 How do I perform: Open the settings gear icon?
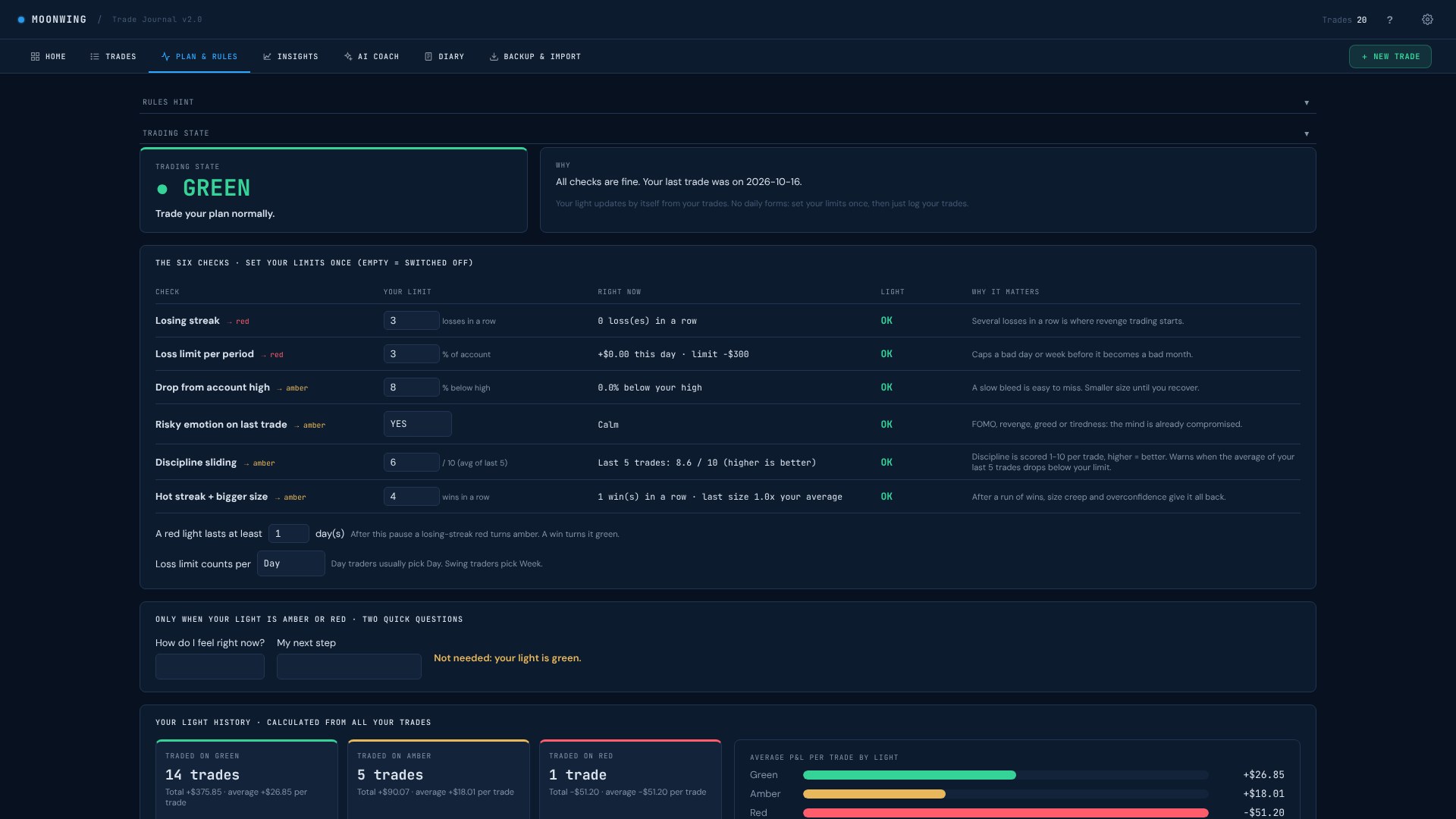pyautogui.click(x=1427, y=20)
